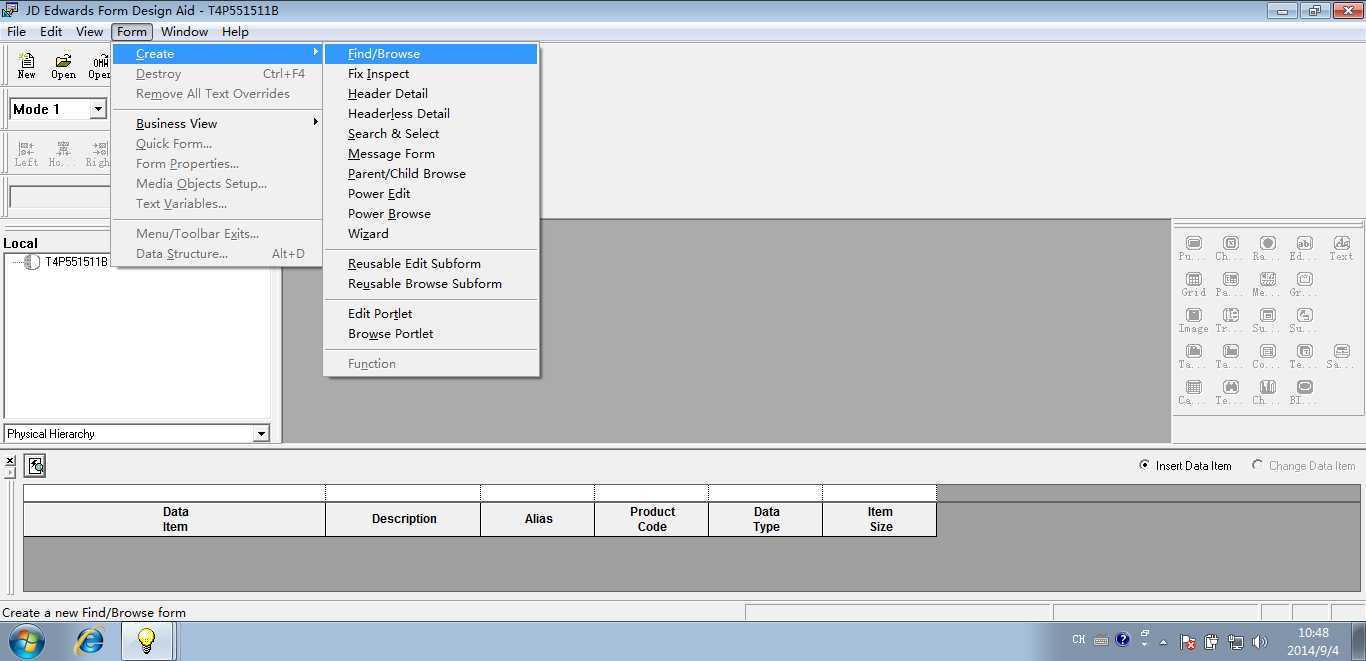Open the volume control in system tray
This screenshot has height=661, width=1366.
coord(1260,642)
